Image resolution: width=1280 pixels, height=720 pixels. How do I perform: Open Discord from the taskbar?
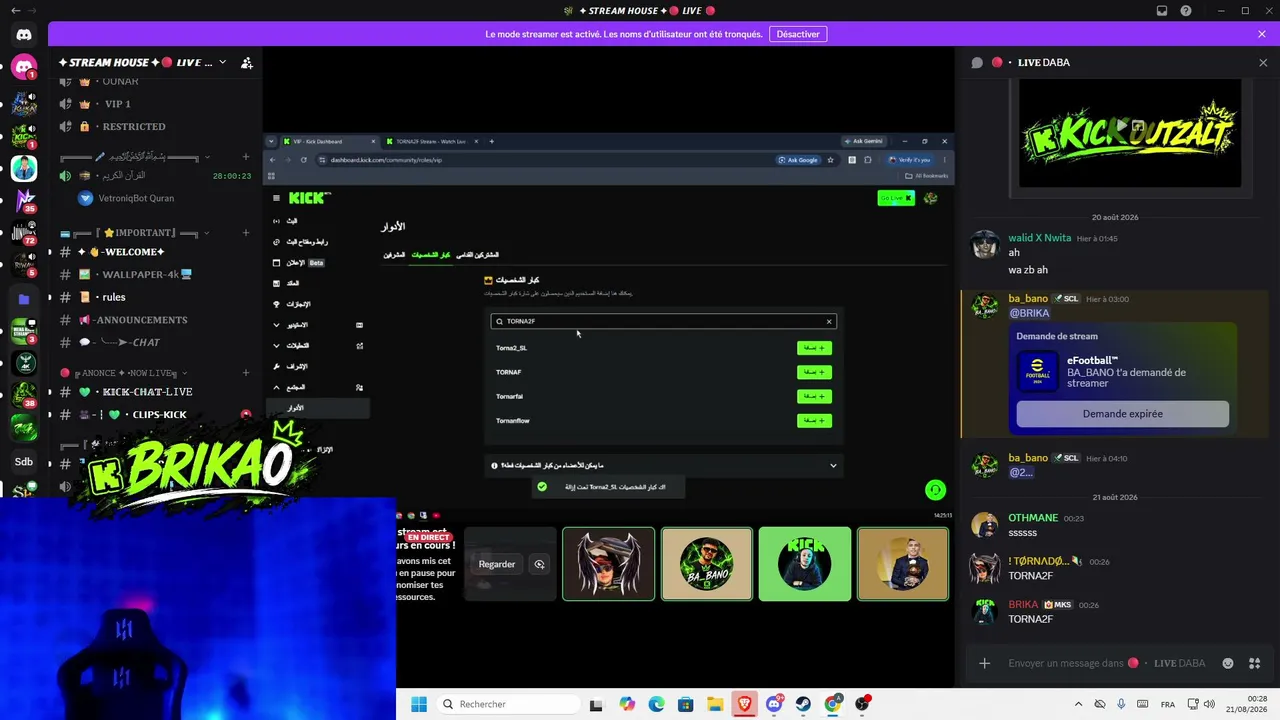pyautogui.click(x=774, y=704)
